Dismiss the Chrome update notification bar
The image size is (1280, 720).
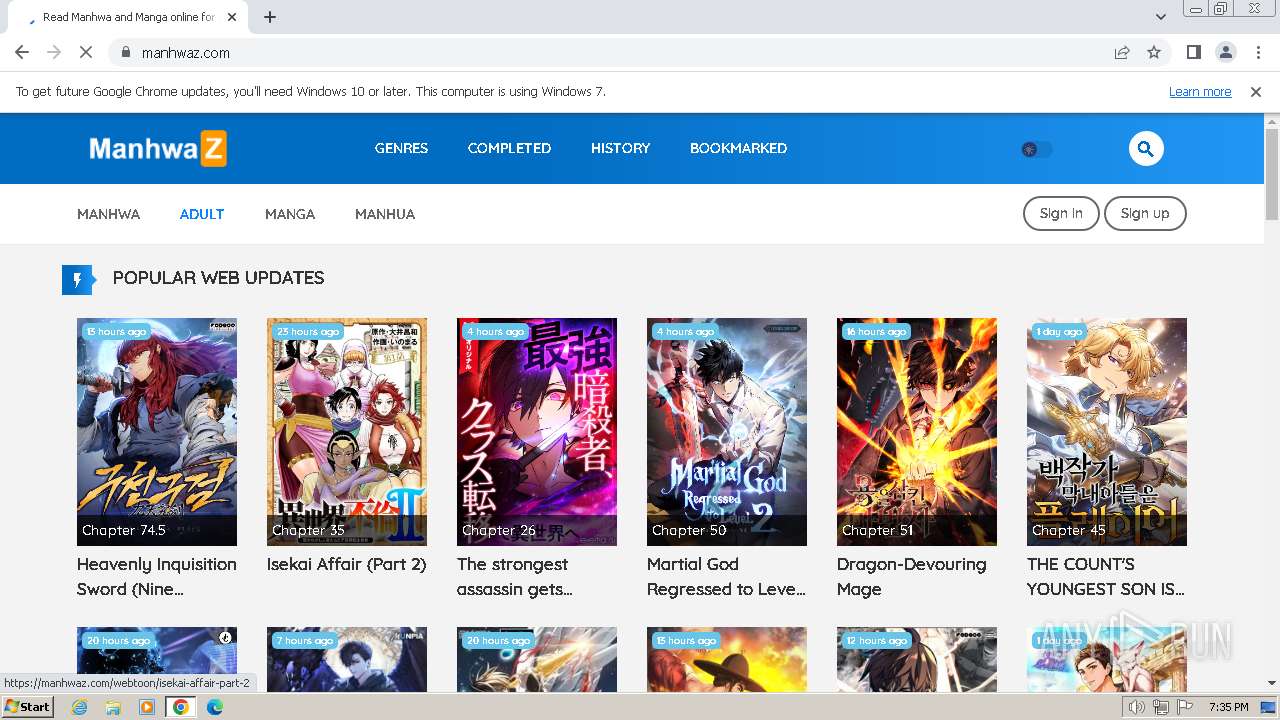pos(1256,91)
